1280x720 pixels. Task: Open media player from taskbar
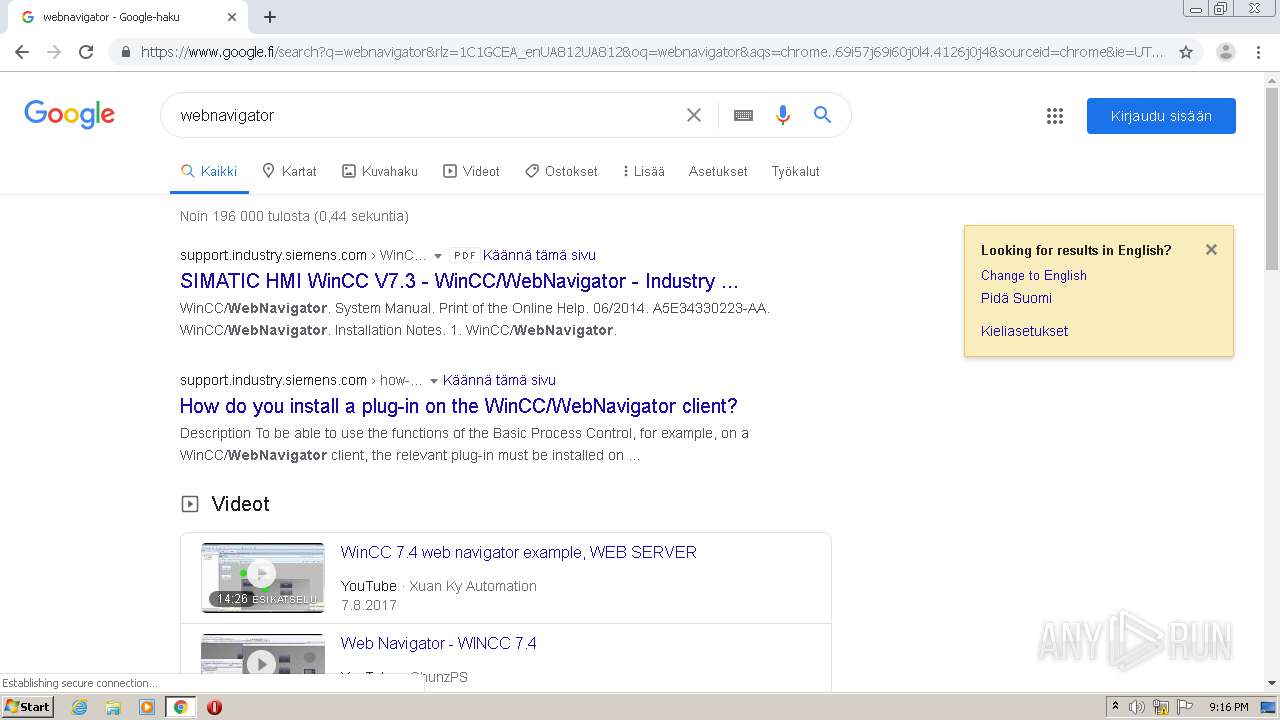click(147, 707)
